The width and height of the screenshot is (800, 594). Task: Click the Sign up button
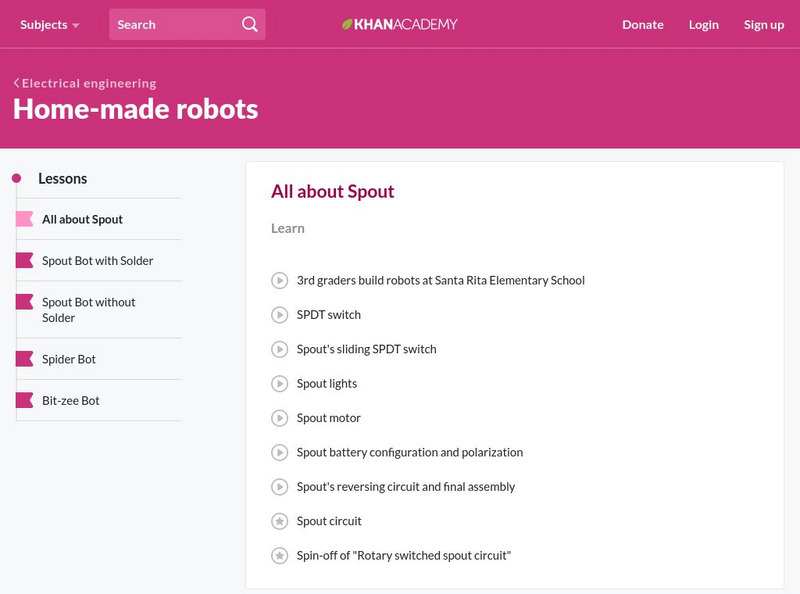(763, 24)
